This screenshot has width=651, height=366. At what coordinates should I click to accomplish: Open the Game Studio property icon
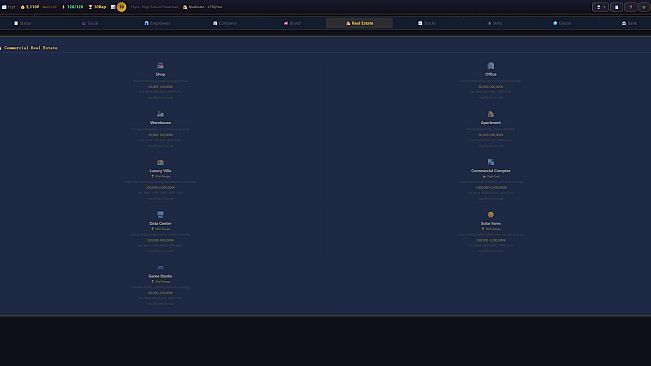pyautogui.click(x=160, y=267)
